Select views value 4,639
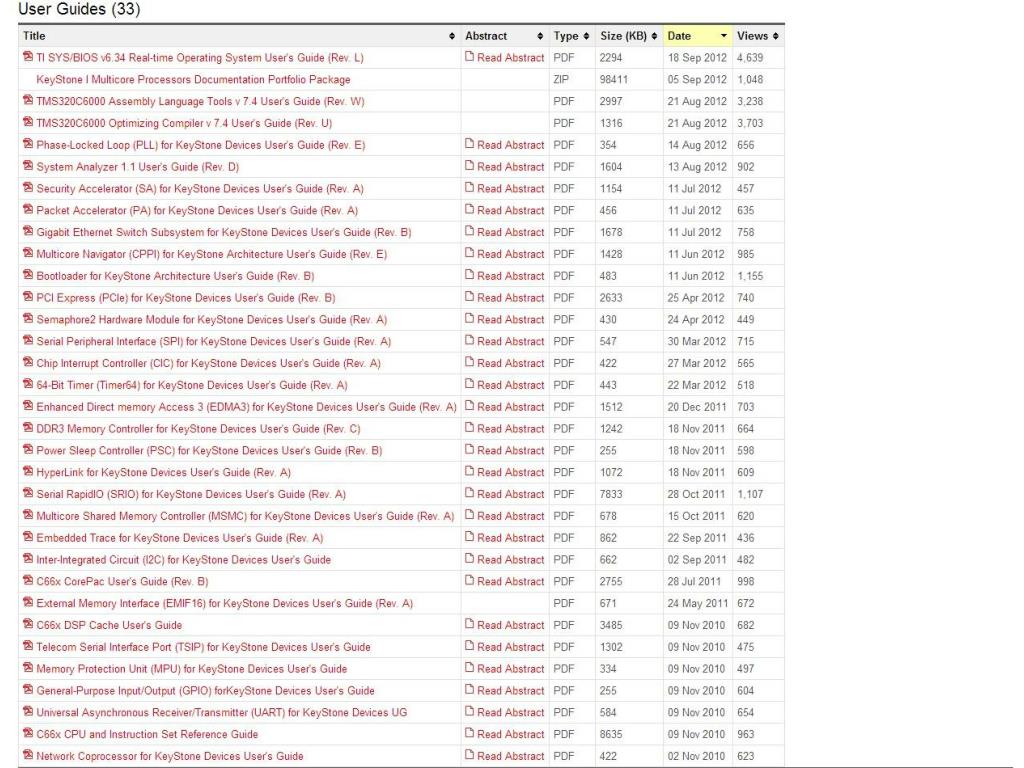This screenshot has height=768, width=1024. tap(750, 57)
